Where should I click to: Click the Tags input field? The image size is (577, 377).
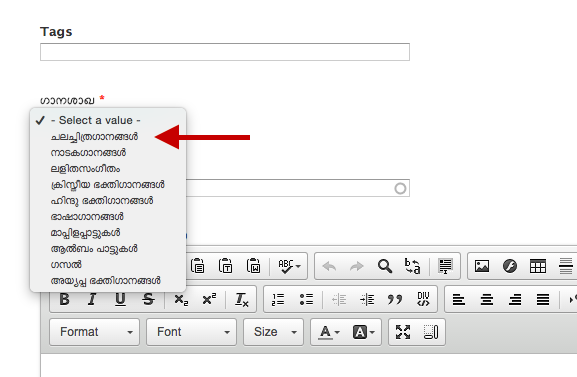225,52
